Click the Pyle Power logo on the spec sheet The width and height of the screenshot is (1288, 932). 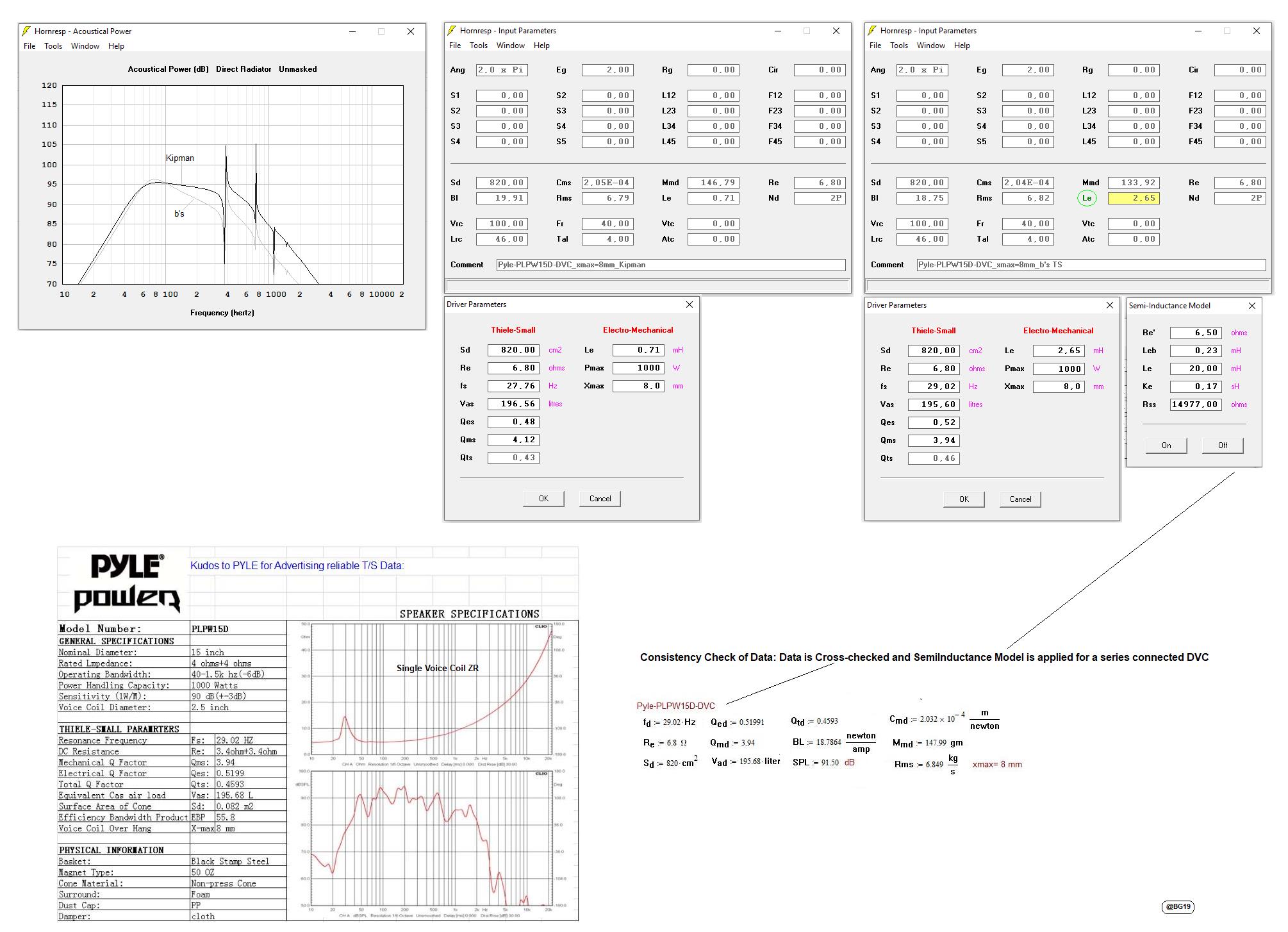(x=127, y=583)
